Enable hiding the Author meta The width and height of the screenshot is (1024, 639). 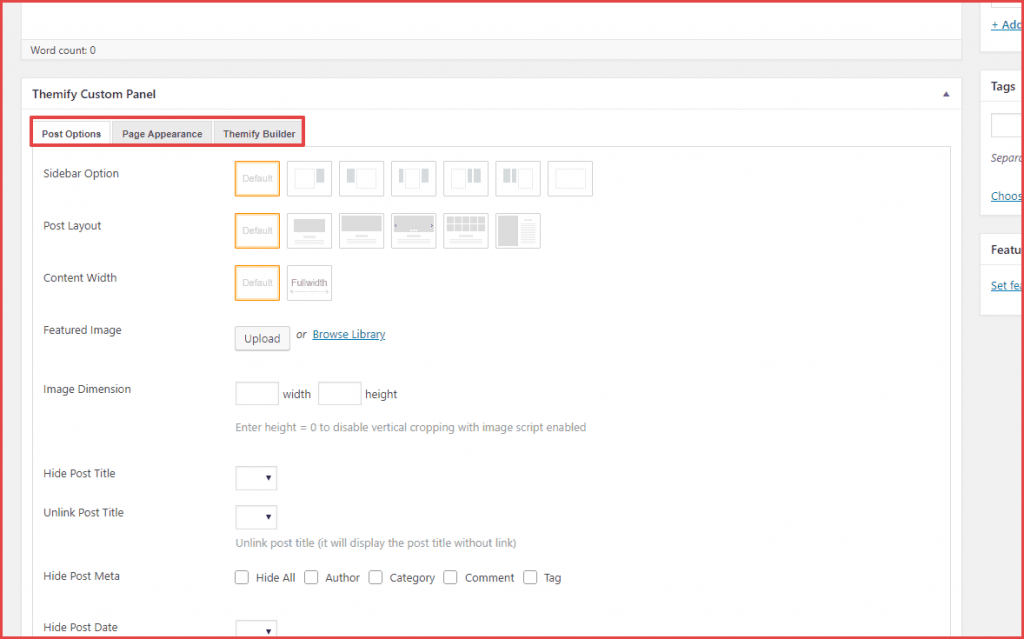click(311, 578)
